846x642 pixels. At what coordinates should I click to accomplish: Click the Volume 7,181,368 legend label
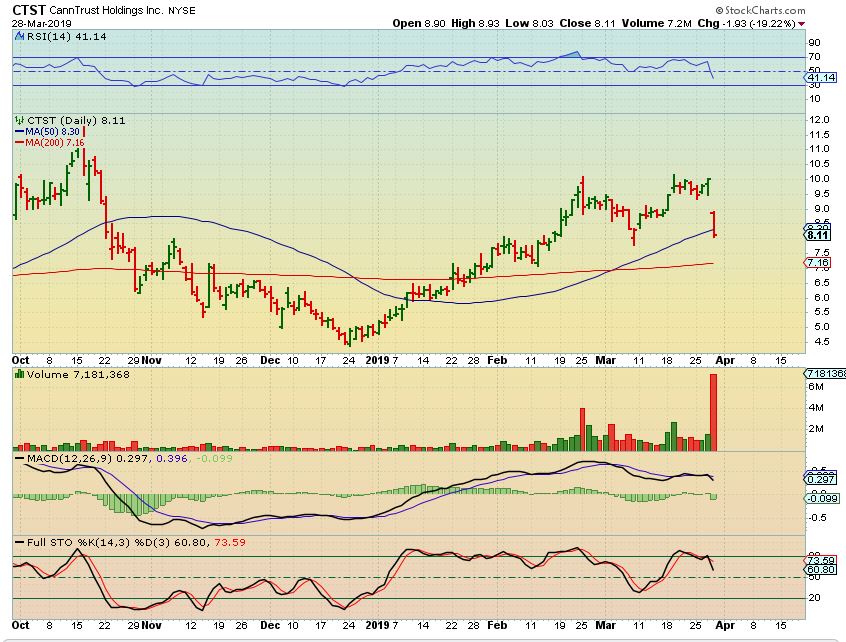pos(78,374)
